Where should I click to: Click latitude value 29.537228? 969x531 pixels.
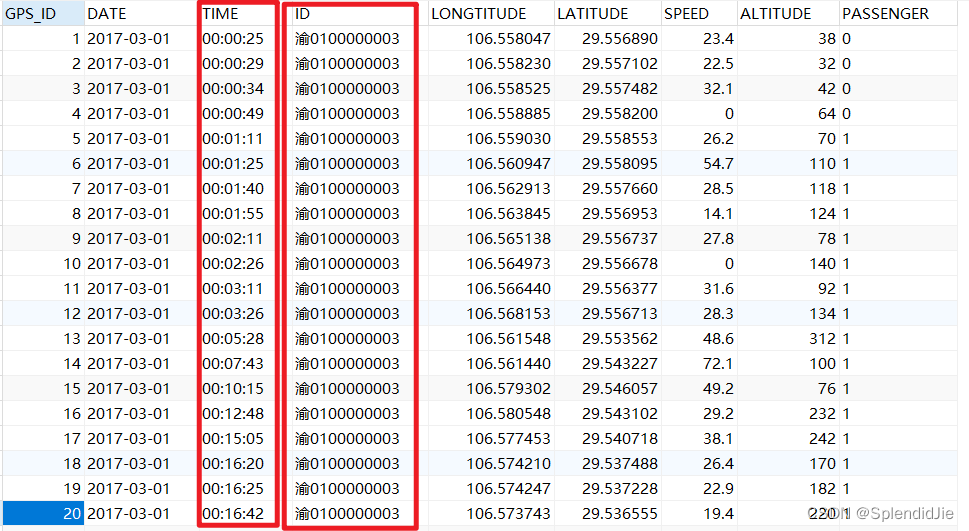[x=620, y=489]
